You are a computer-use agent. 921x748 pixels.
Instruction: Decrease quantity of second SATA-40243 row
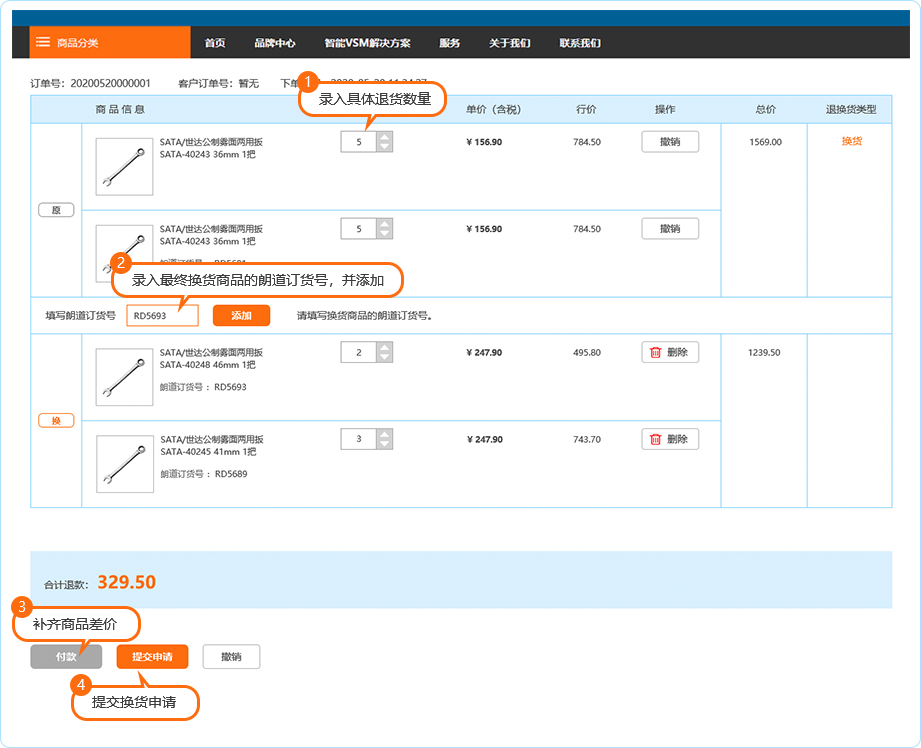[x=384, y=234]
